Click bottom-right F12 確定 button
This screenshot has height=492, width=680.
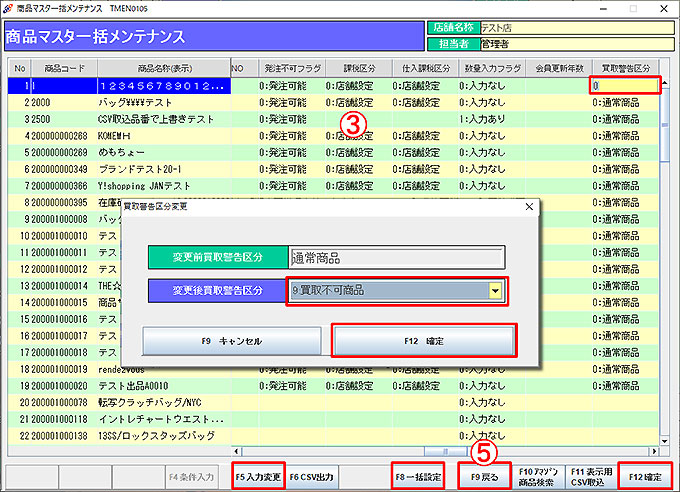click(x=644, y=476)
